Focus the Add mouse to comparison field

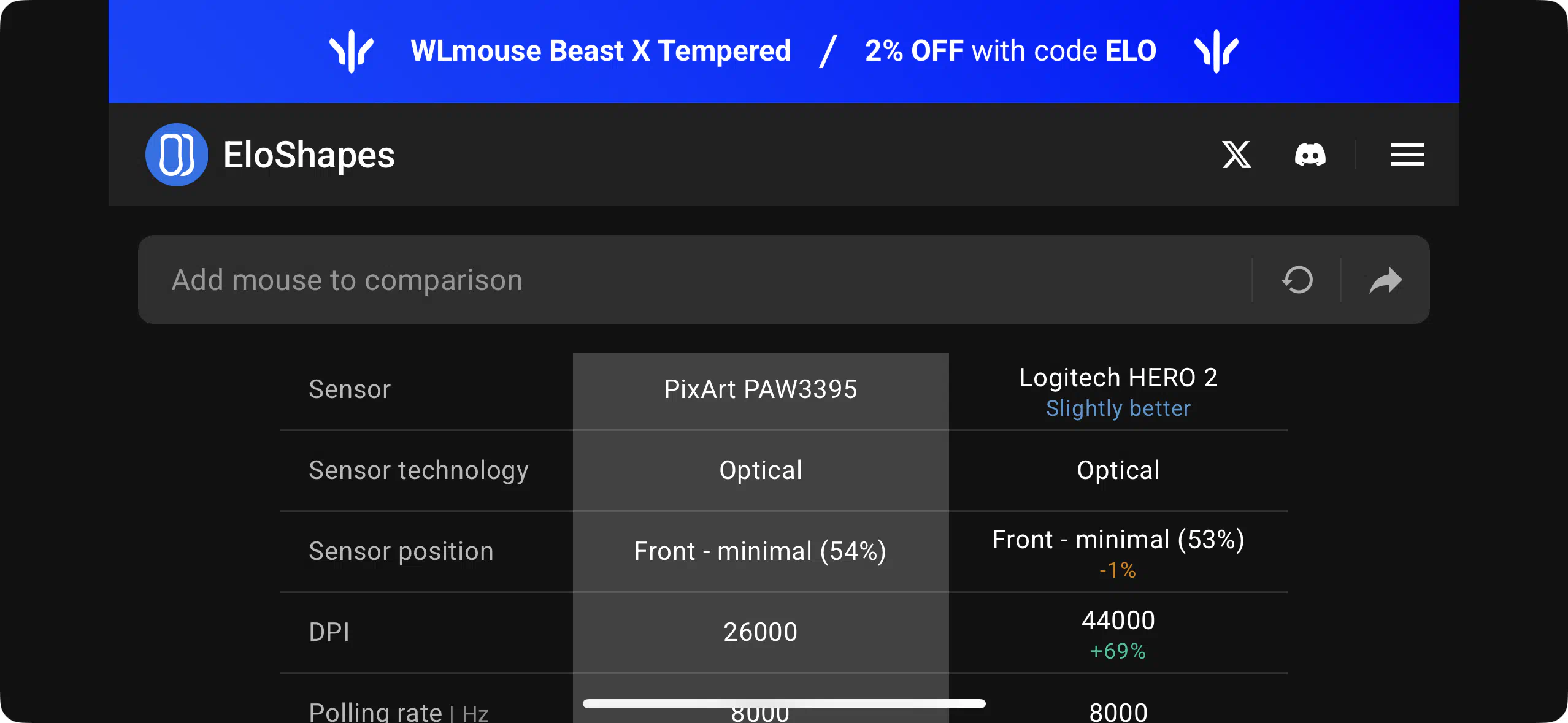[x=694, y=280]
